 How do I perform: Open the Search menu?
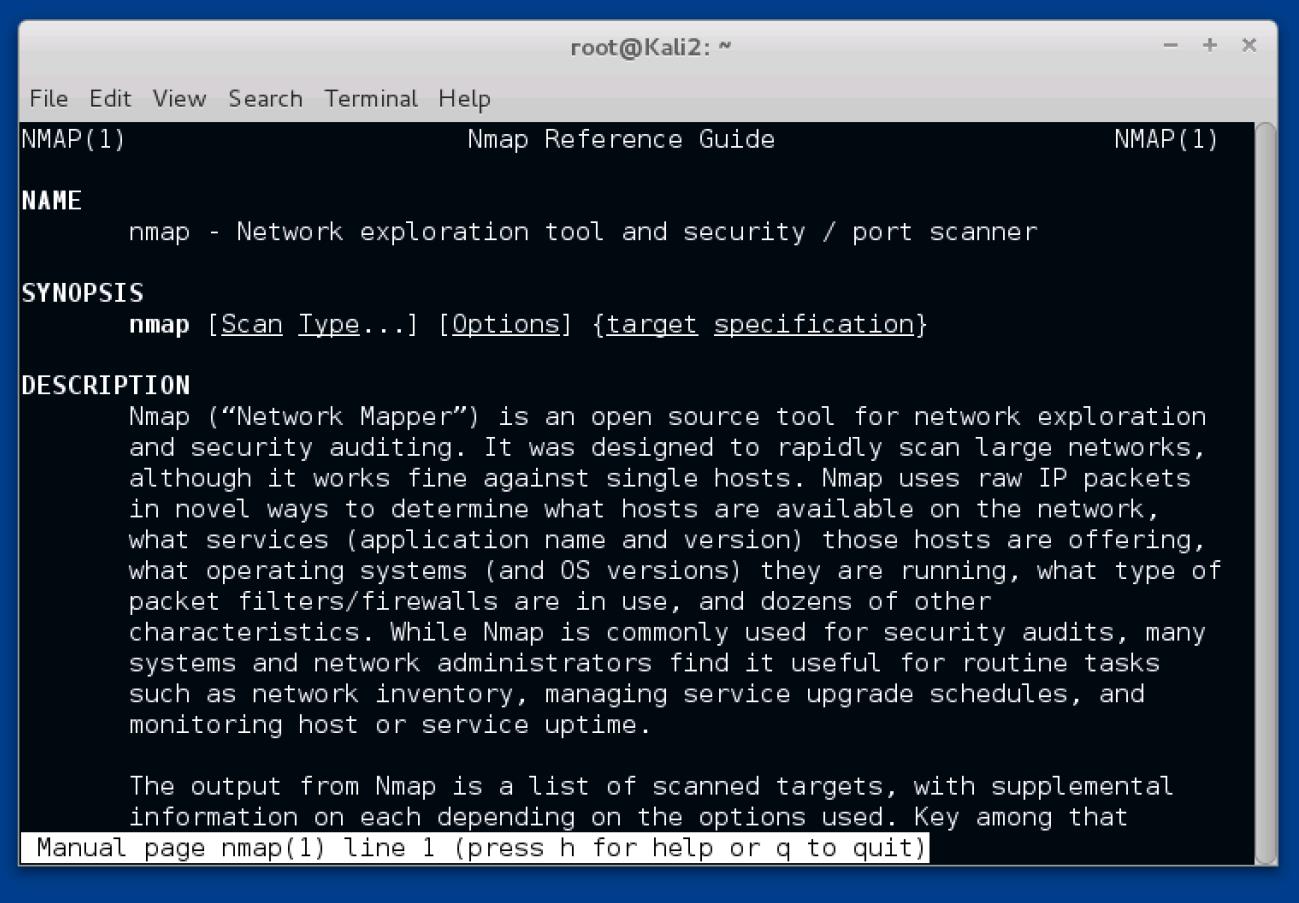point(265,99)
